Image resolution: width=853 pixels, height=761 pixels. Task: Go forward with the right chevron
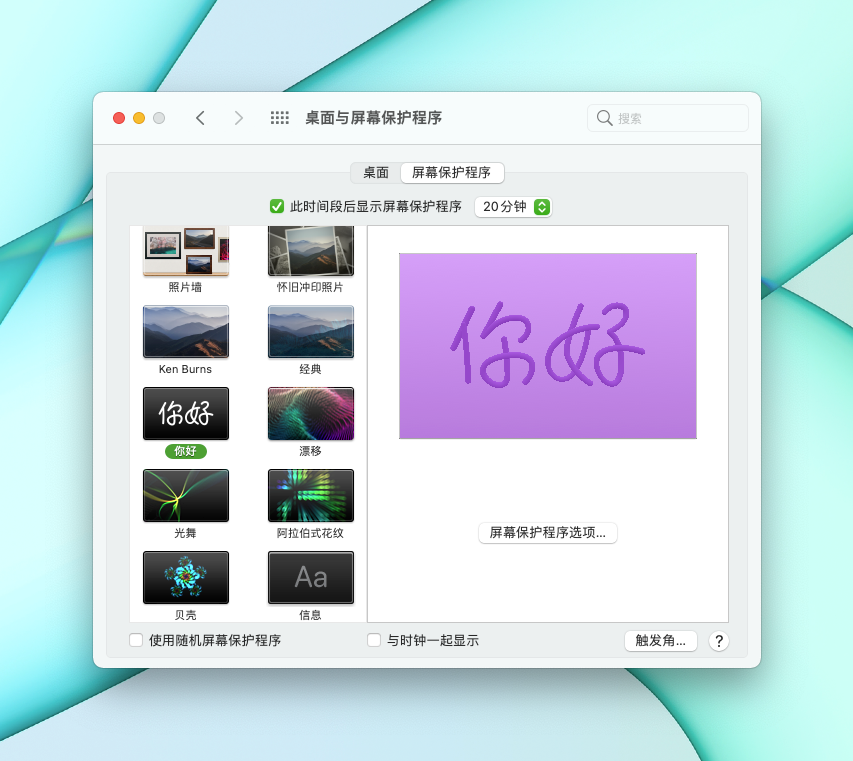pos(238,118)
